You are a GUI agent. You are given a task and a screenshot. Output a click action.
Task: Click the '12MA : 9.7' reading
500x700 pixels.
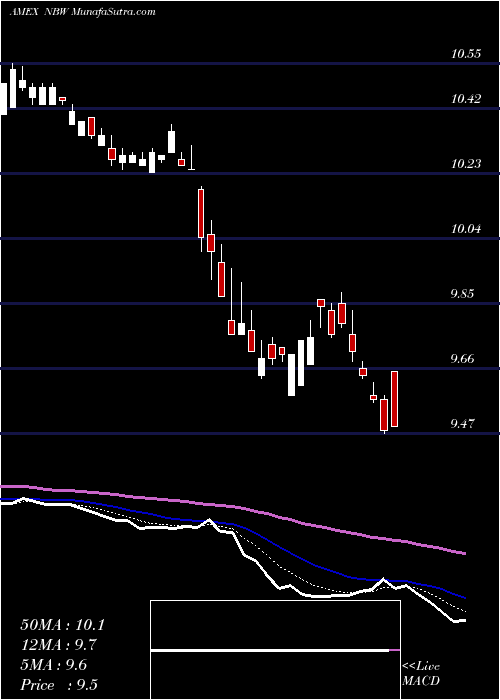pyautogui.click(x=58, y=645)
